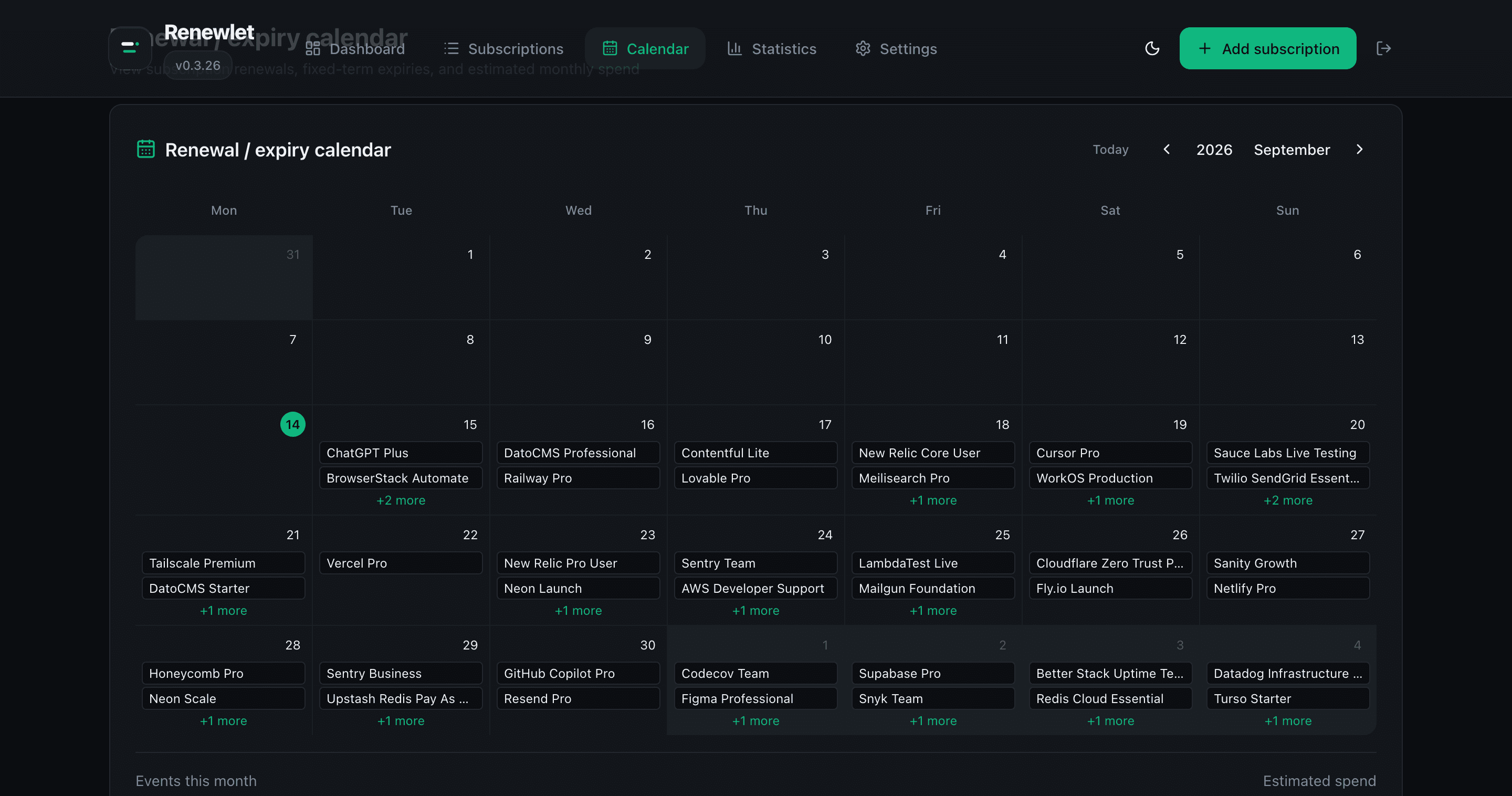The image size is (1512, 796).
Task: Open the DatoCMS Professional event
Action: 578,453
